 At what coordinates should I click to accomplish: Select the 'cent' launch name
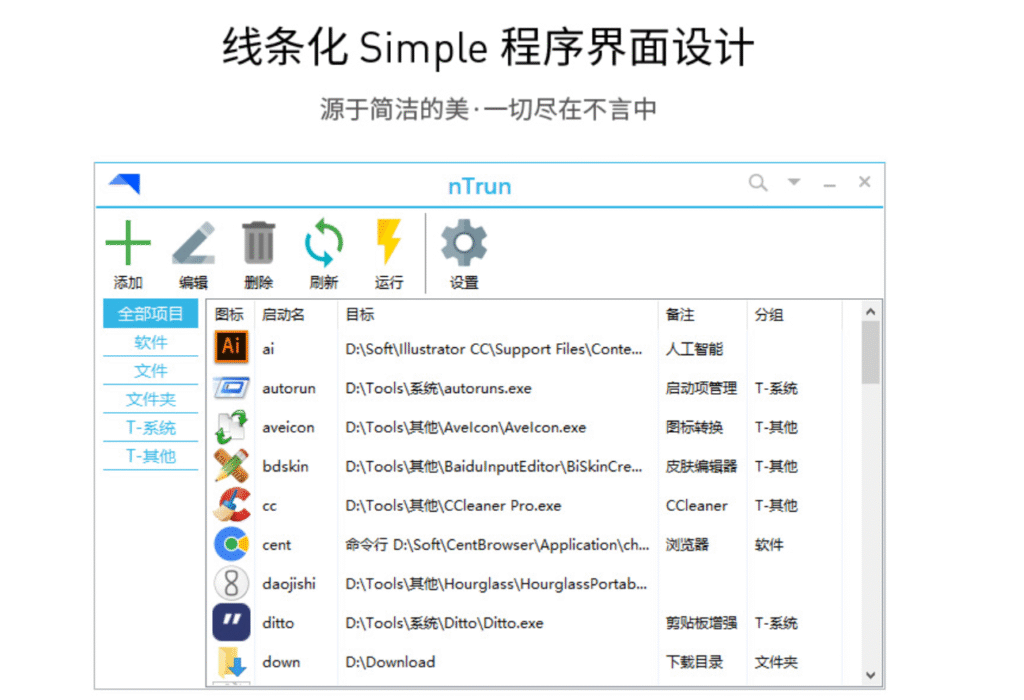coord(276,545)
